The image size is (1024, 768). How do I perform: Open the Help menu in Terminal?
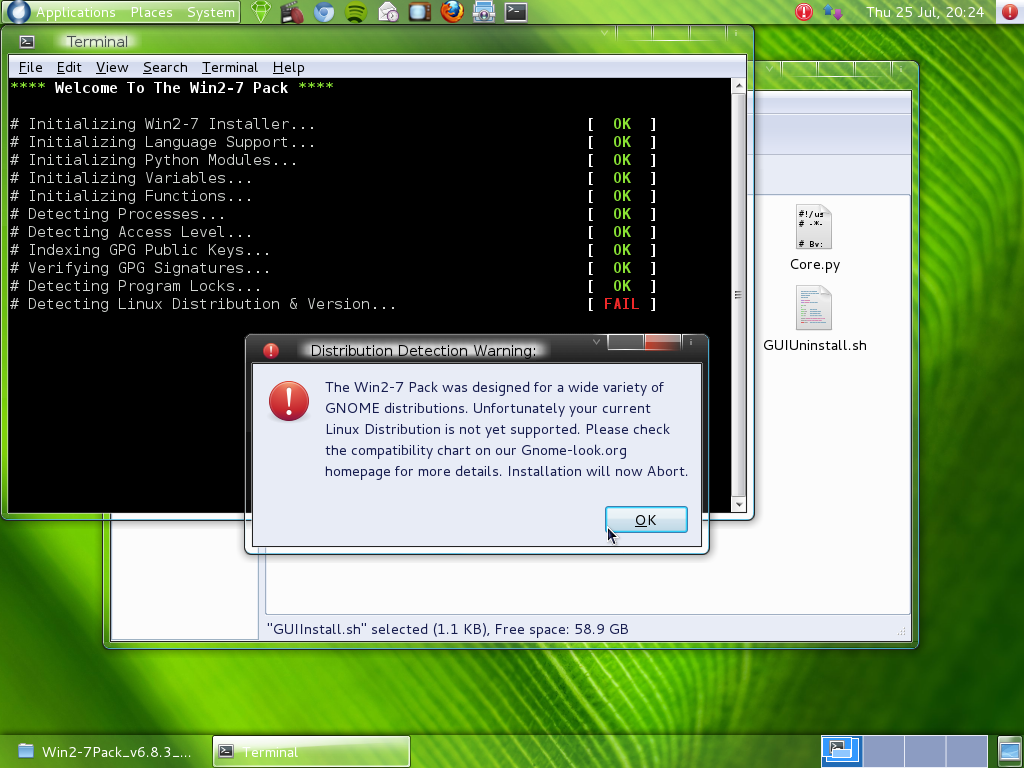288,67
